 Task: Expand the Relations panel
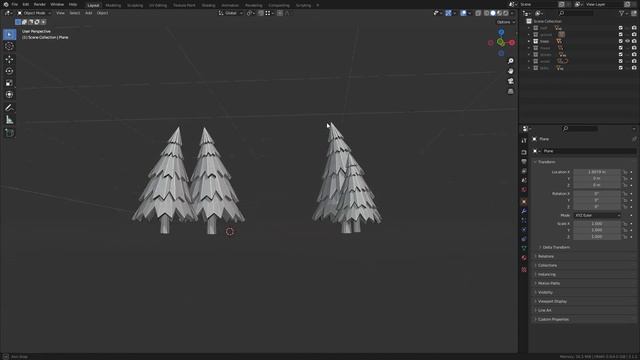pyautogui.click(x=546, y=256)
